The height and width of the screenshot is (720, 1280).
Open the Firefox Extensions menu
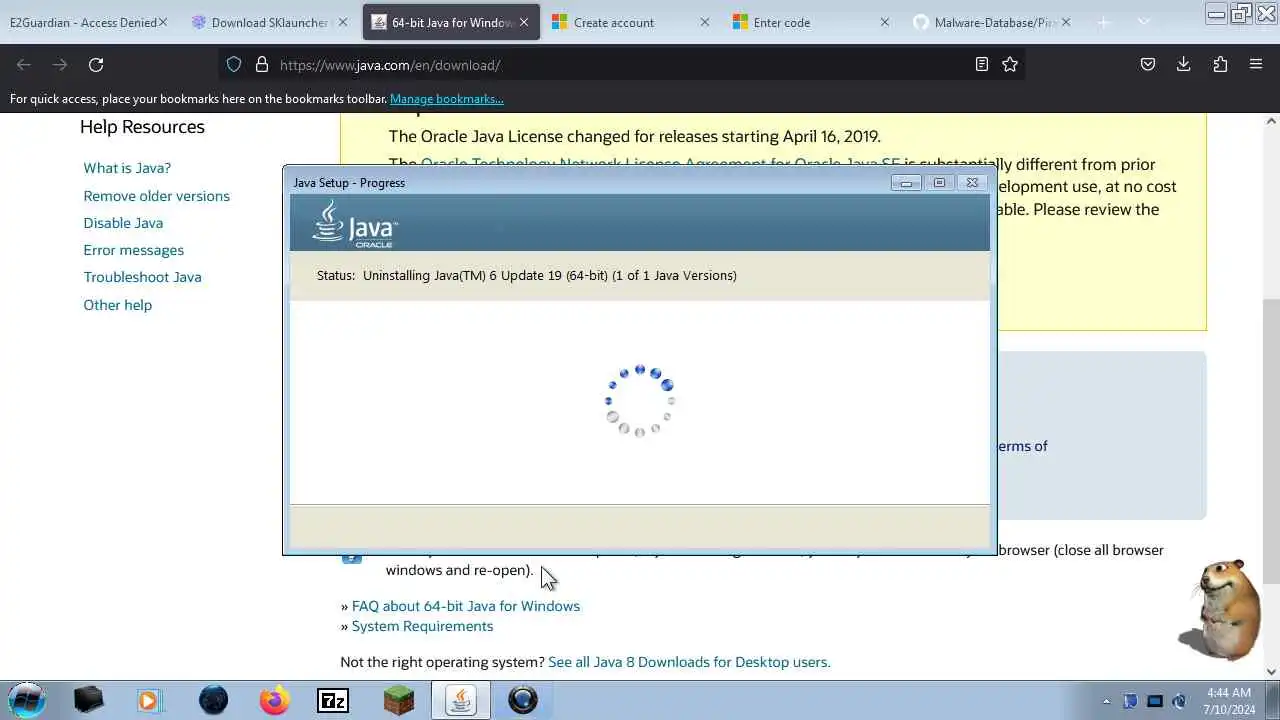(1220, 65)
